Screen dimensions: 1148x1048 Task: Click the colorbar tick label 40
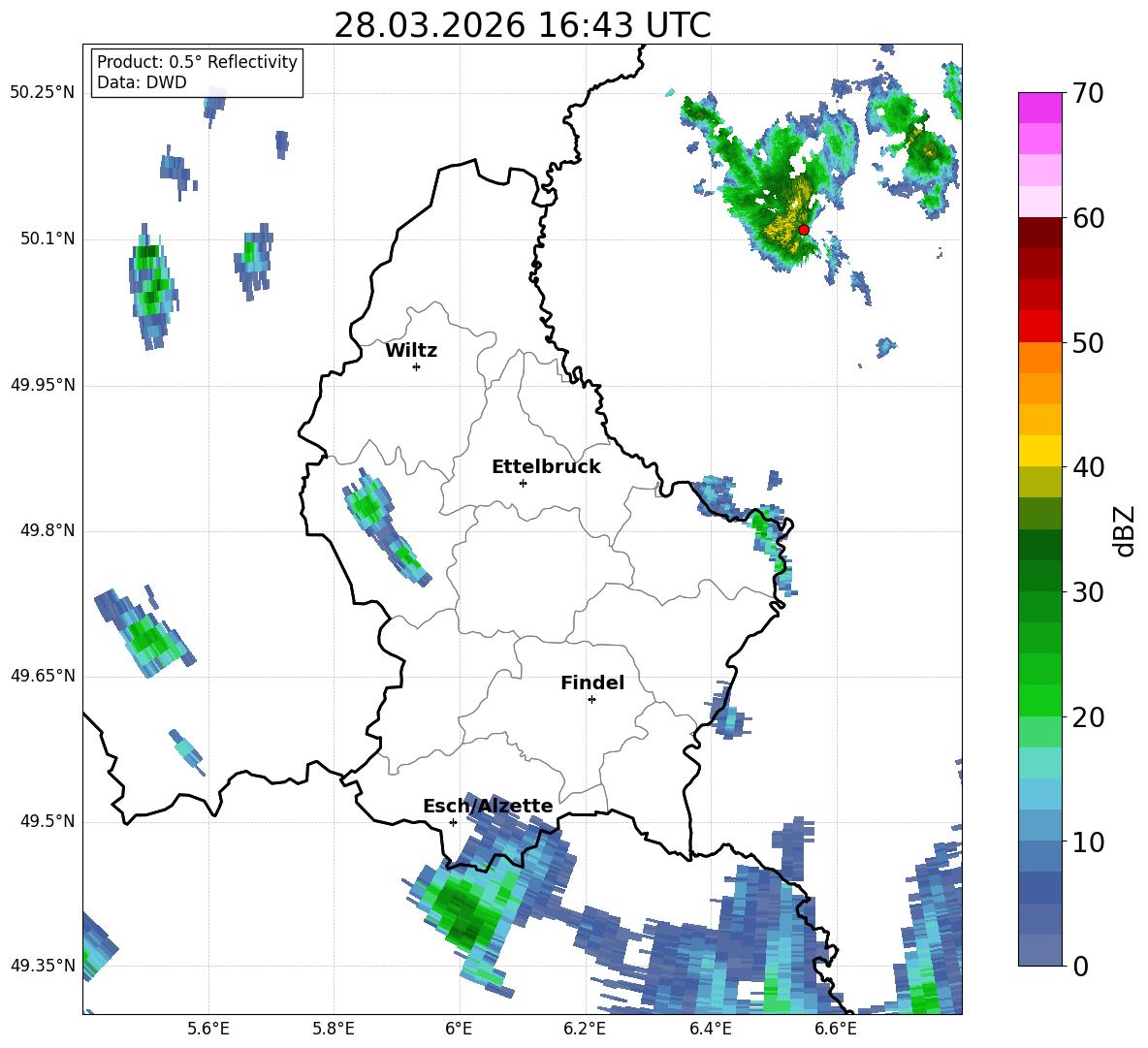(1088, 467)
